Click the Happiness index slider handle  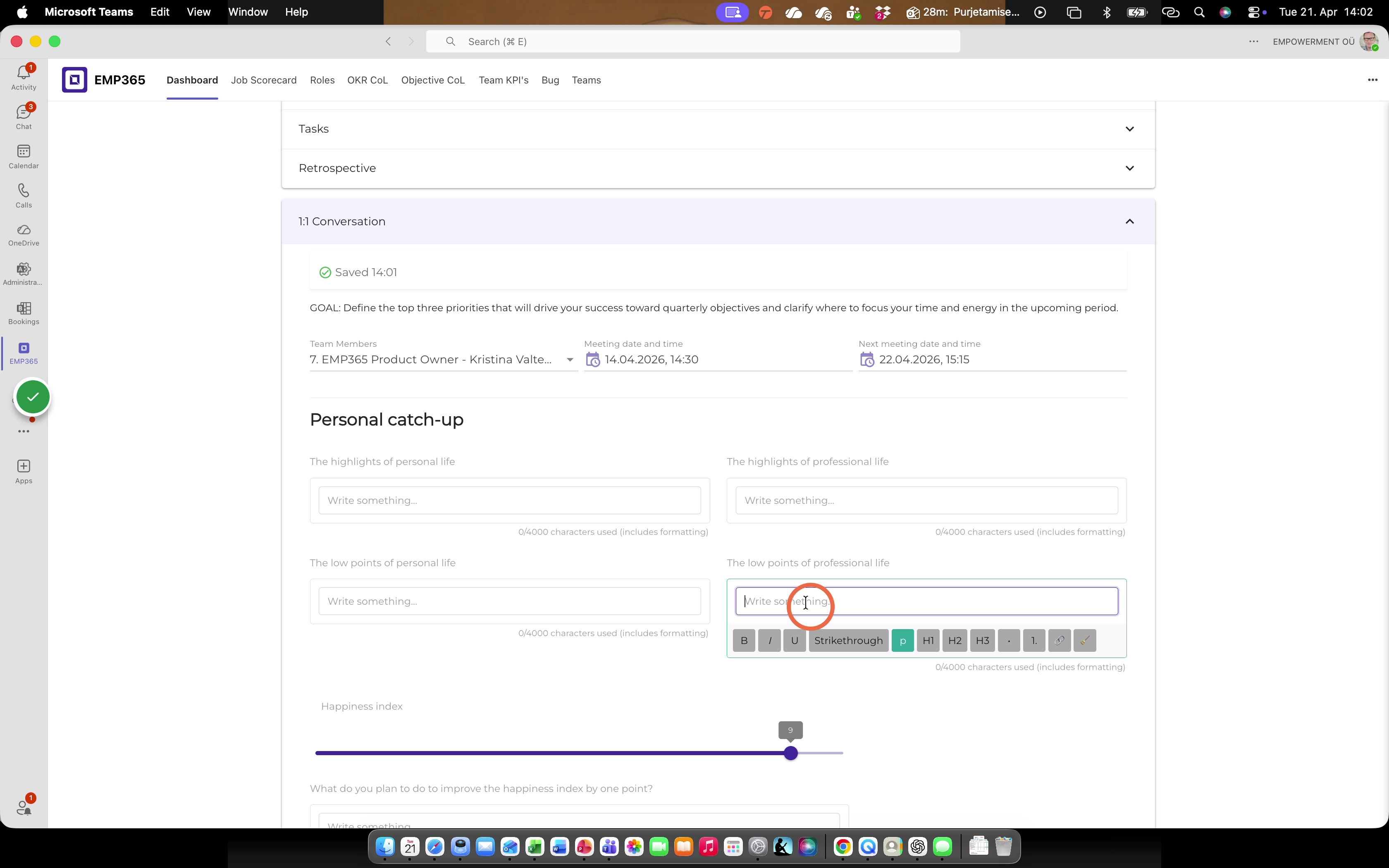click(x=790, y=753)
